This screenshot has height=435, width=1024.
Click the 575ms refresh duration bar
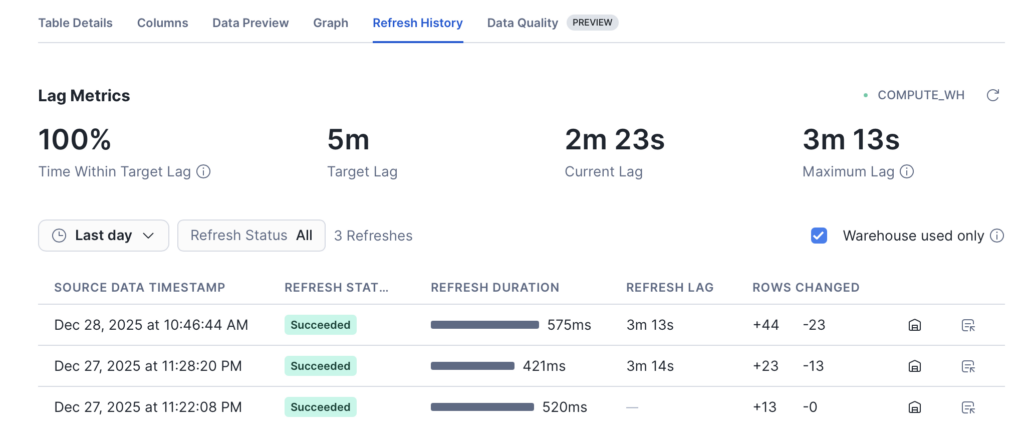click(x=485, y=325)
